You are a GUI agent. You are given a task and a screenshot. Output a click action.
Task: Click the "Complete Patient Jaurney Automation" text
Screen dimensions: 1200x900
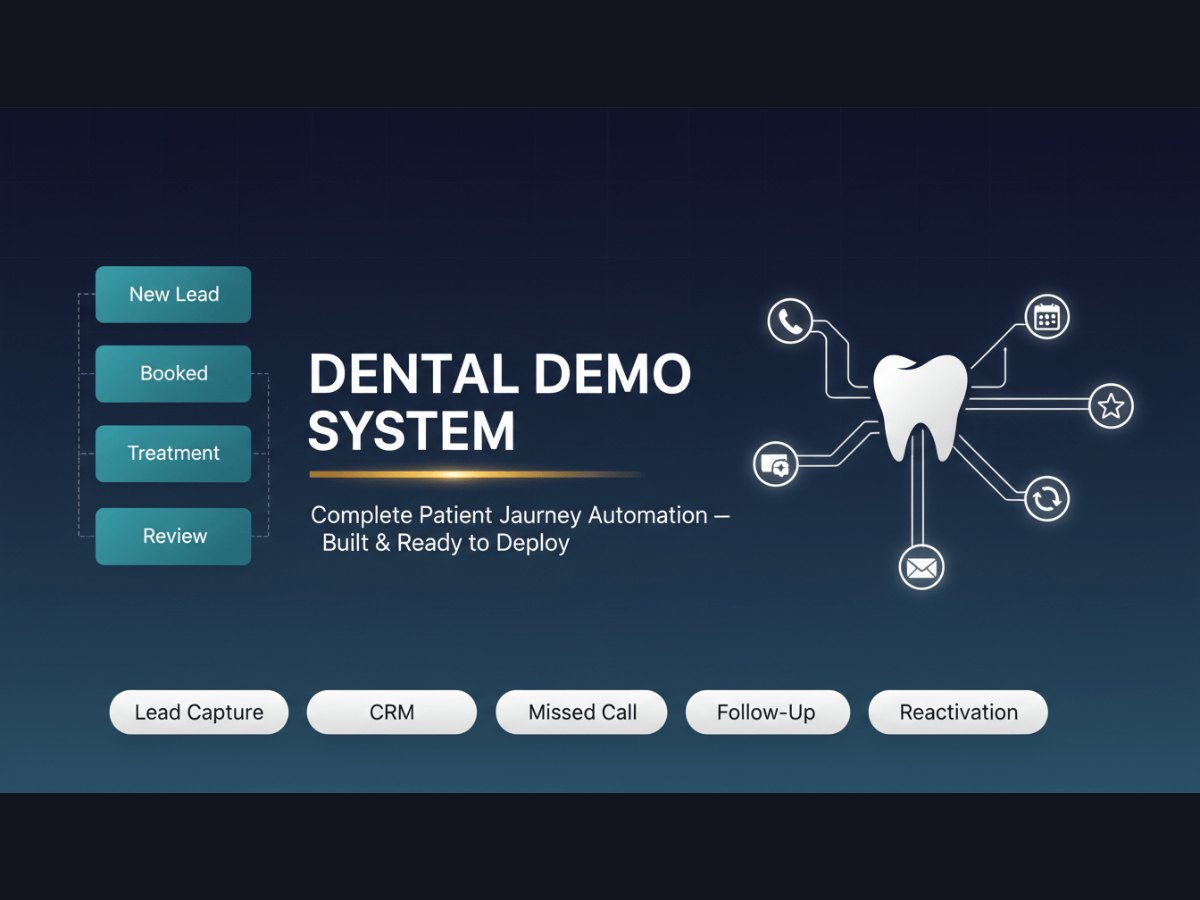click(x=509, y=516)
